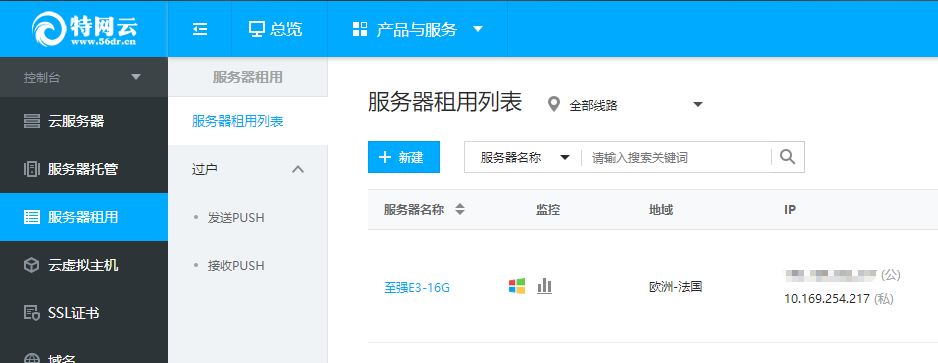The image size is (938, 363).
Task: Go to 云服务器 in the sidebar
Action: pos(84,121)
